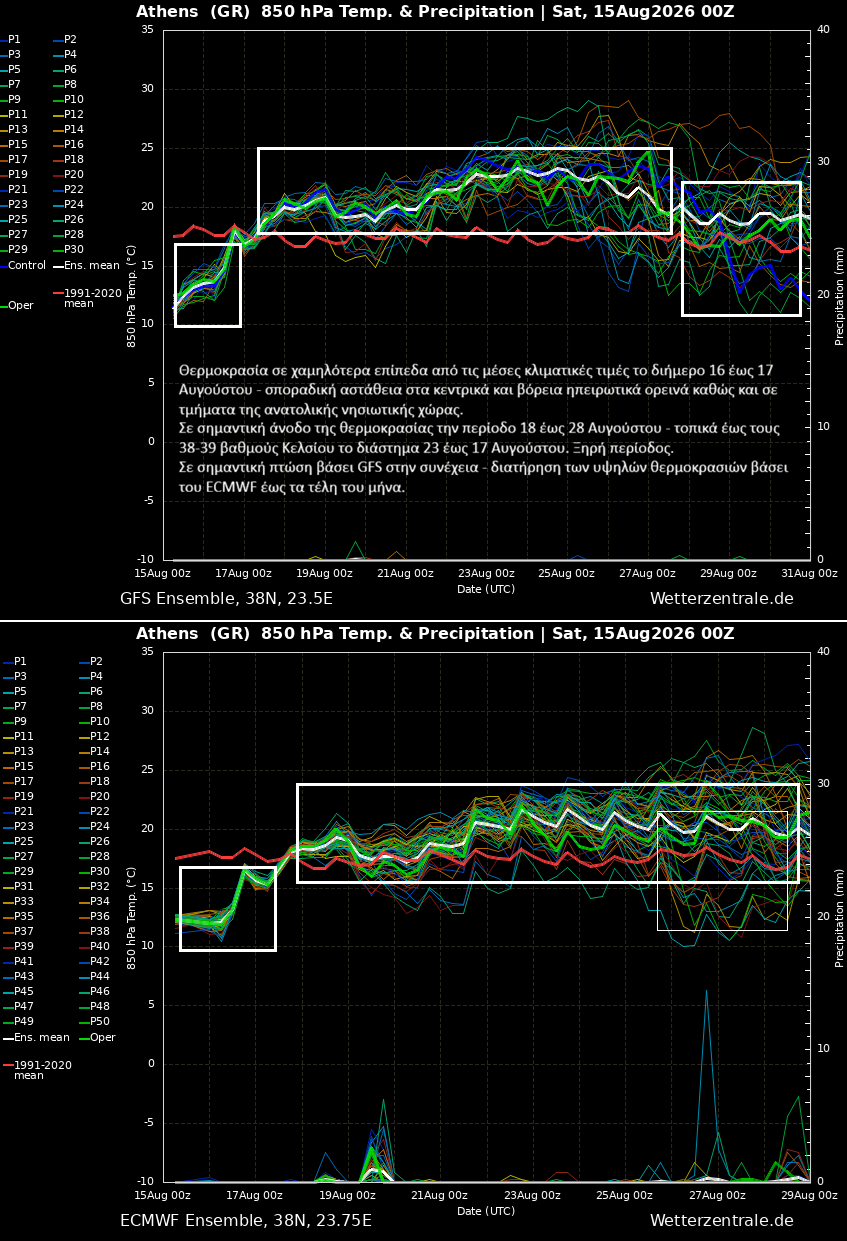This screenshot has width=847, height=1241.
Task: Click the 31Aug 00z date axis label
Action: coord(808,573)
